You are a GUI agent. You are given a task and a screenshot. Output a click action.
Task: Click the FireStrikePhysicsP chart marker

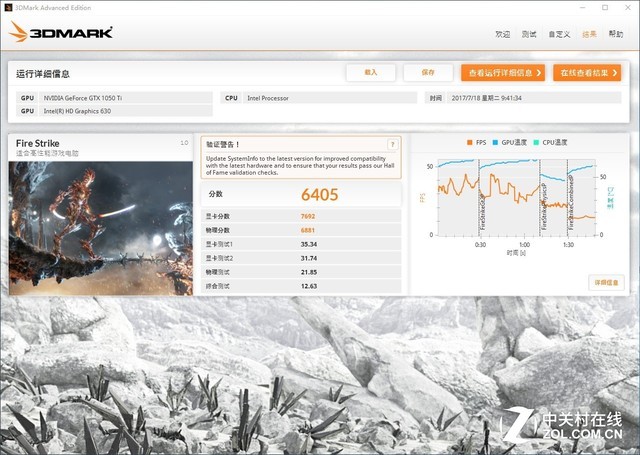point(544,207)
